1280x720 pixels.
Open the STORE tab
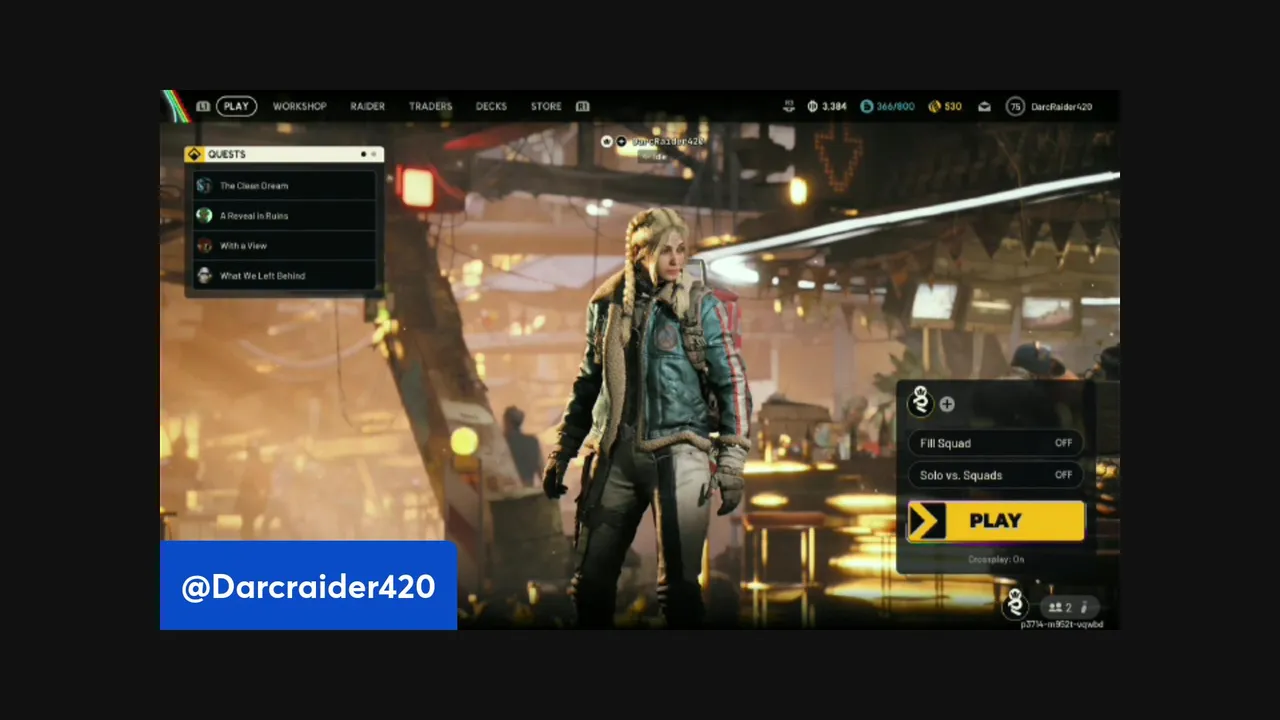click(x=546, y=106)
